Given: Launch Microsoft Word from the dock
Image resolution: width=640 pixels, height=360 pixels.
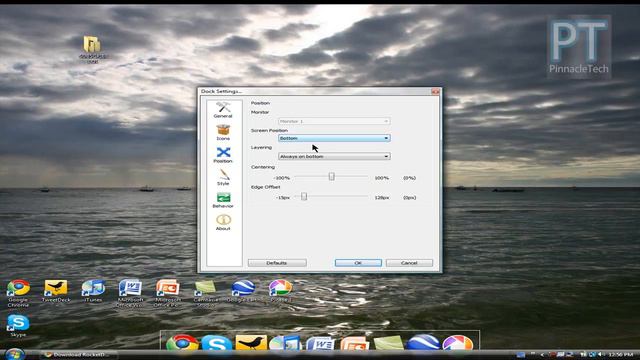Looking at the screenshot, I should coord(320,343).
